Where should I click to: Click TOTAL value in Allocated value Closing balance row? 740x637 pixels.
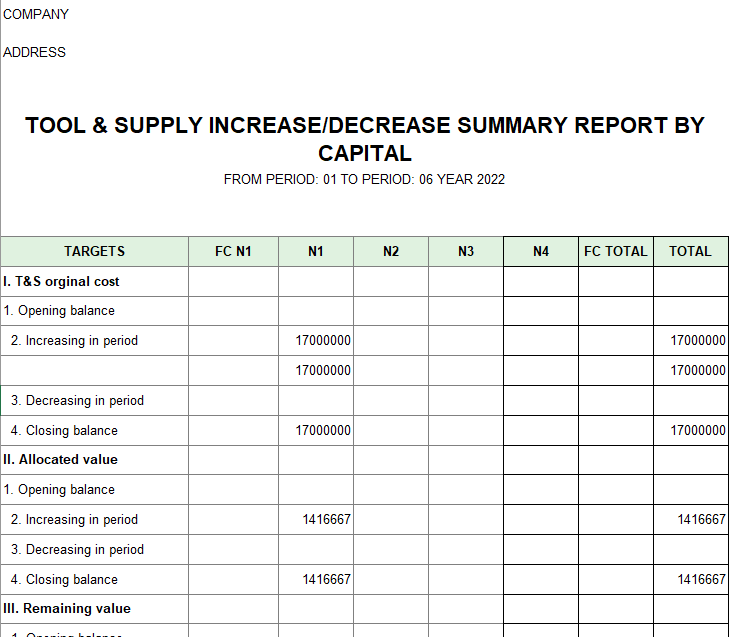coord(700,579)
